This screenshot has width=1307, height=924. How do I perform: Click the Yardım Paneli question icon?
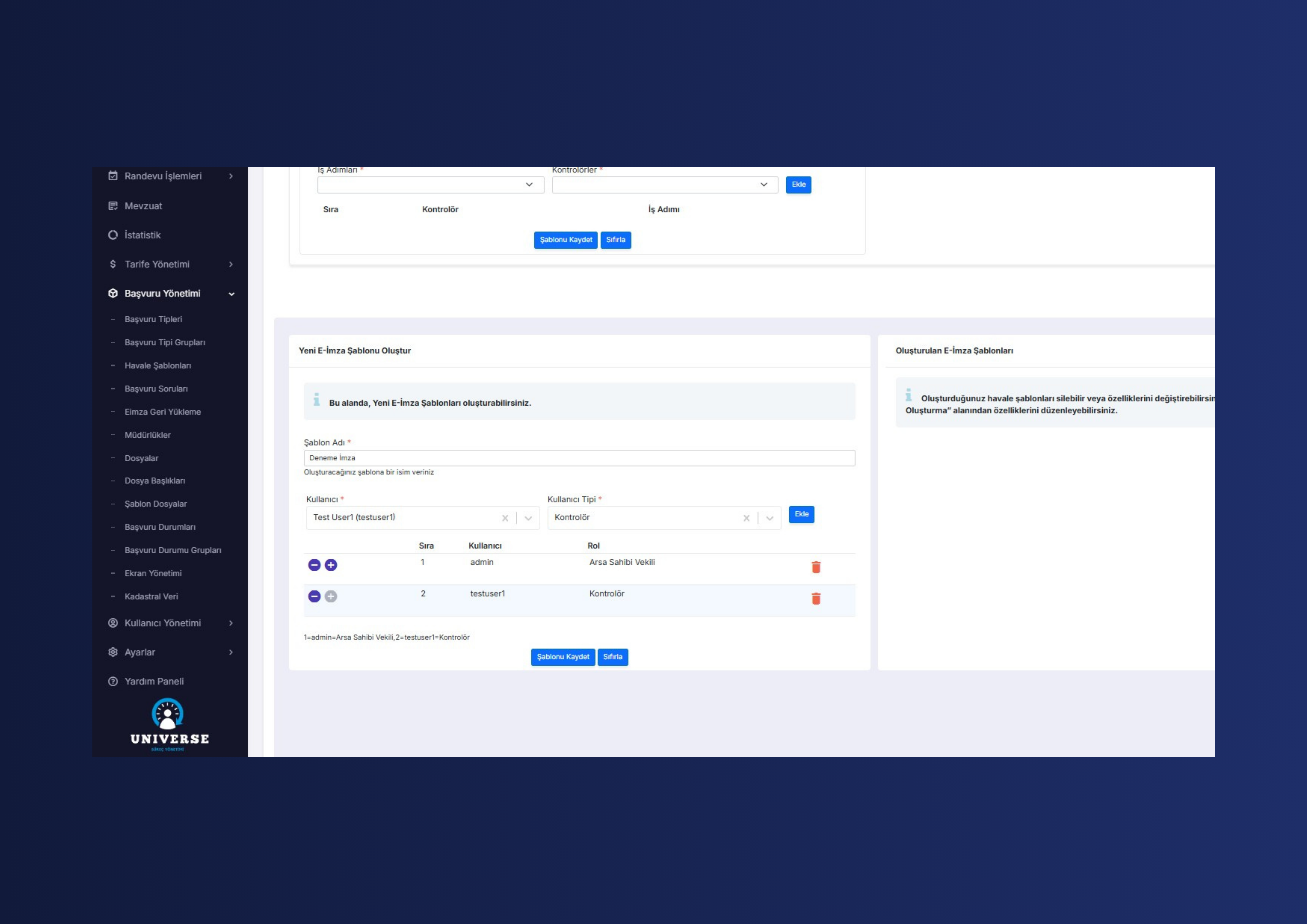113,681
